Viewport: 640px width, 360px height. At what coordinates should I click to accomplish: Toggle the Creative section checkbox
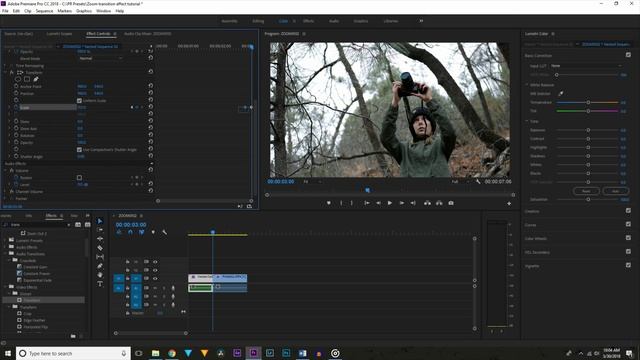pyautogui.click(x=628, y=211)
